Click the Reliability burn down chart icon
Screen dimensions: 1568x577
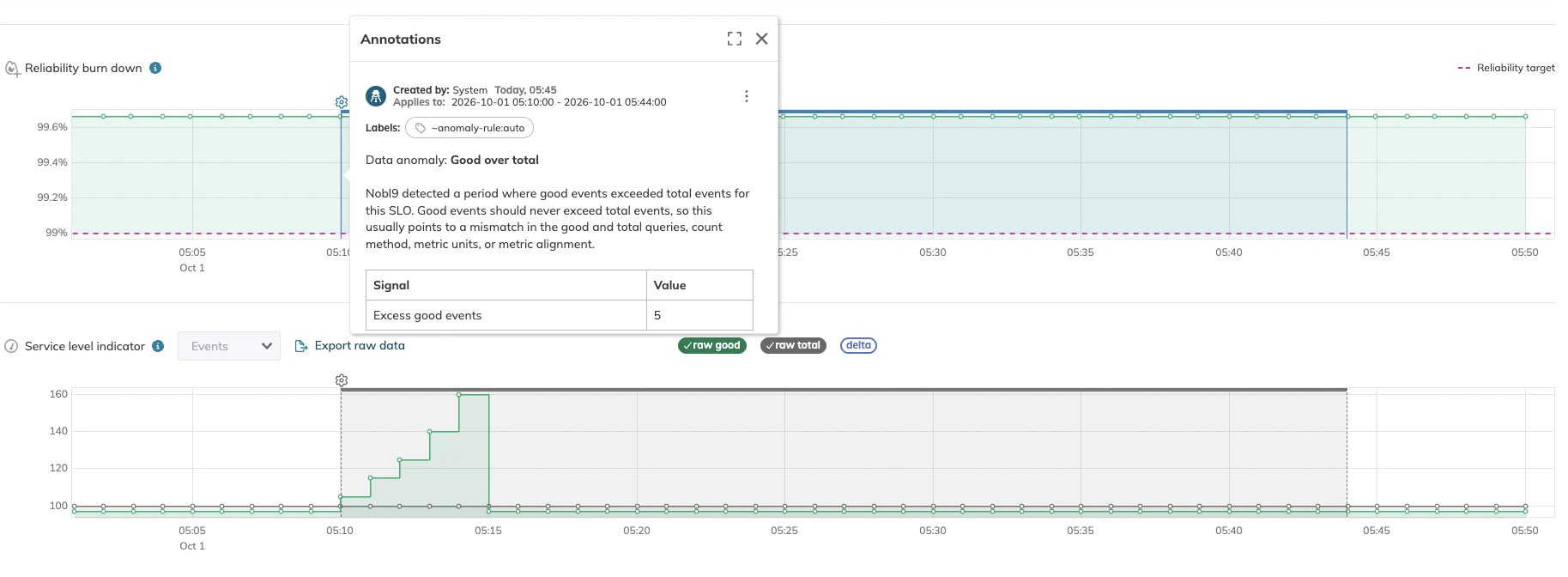tap(13, 69)
